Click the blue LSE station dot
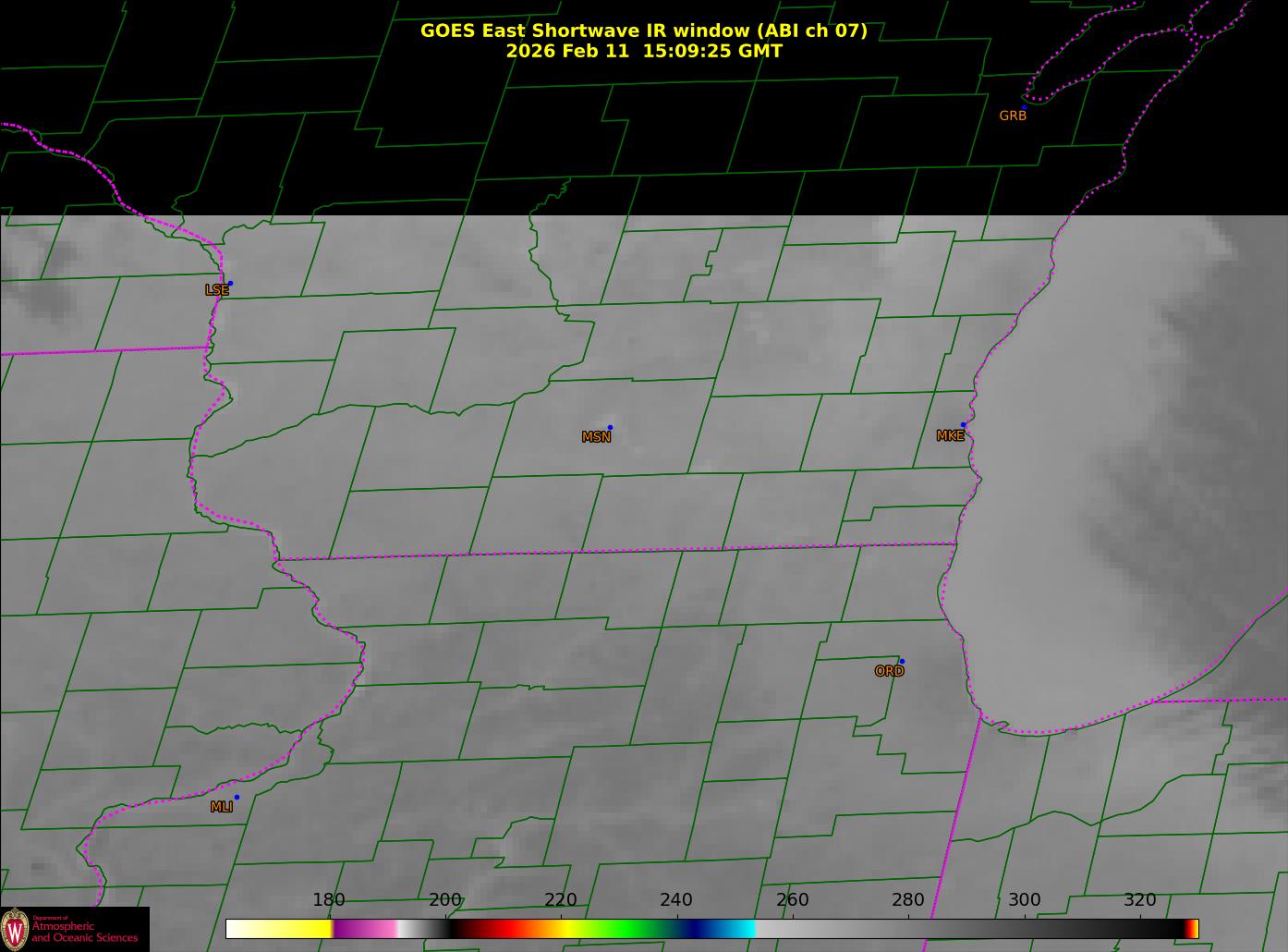1288x952 pixels. click(230, 283)
